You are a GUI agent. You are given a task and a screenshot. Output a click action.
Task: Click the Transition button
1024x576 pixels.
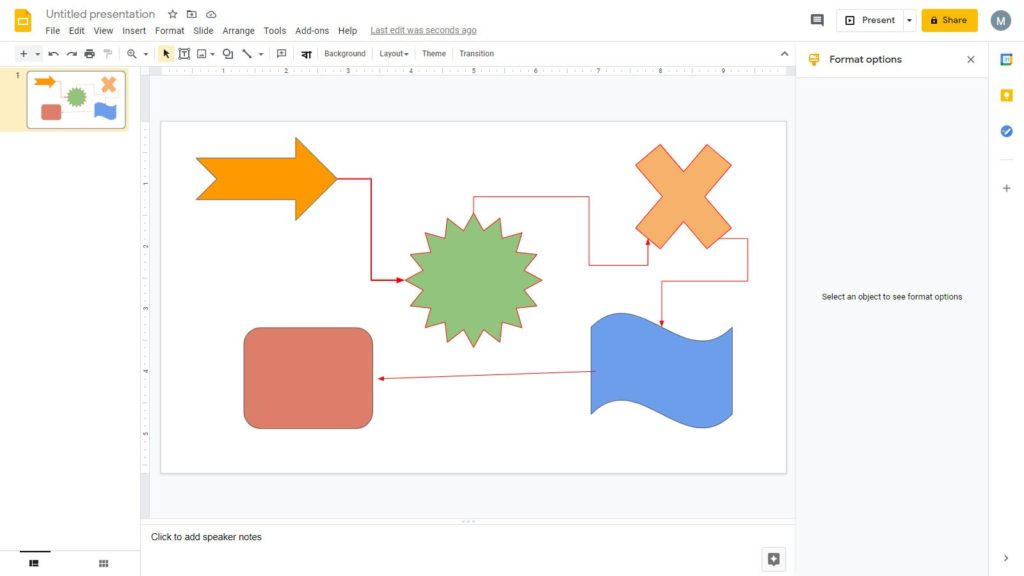tap(476, 54)
